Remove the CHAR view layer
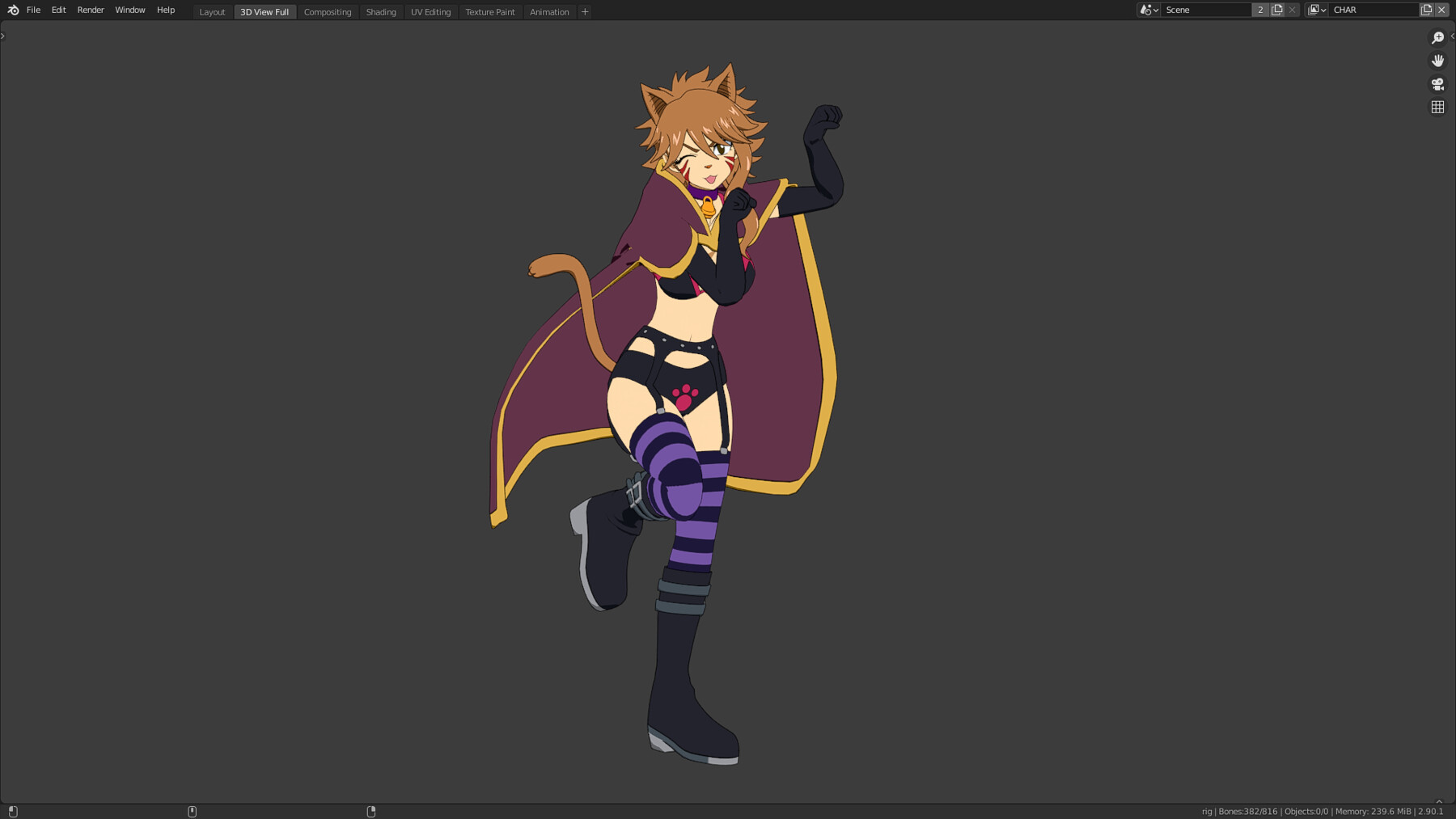The width and height of the screenshot is (1456, 819). point(1442,10)
